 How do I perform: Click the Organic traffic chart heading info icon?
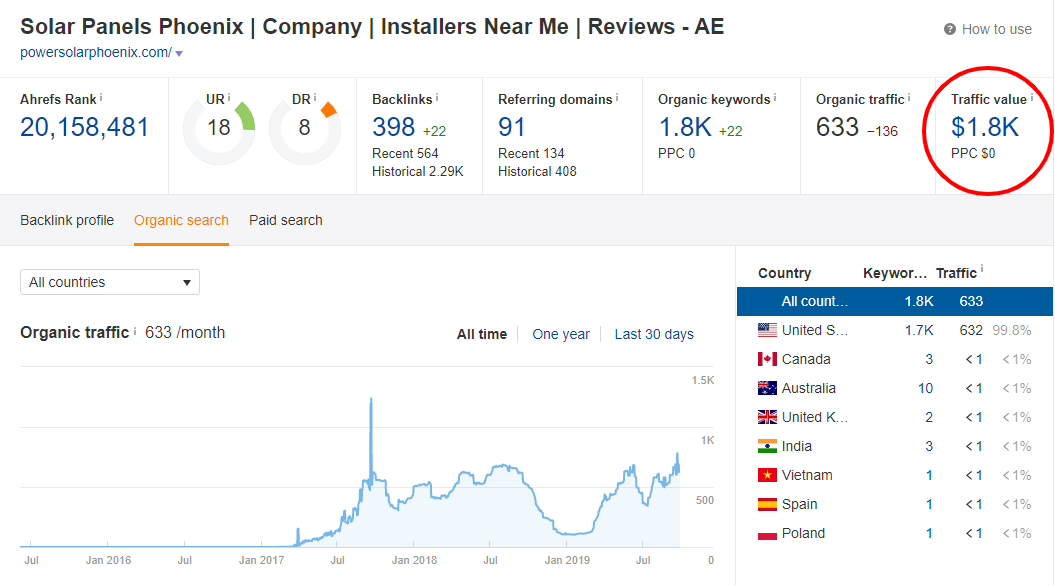pyautogui.click(x=135, y=331)
